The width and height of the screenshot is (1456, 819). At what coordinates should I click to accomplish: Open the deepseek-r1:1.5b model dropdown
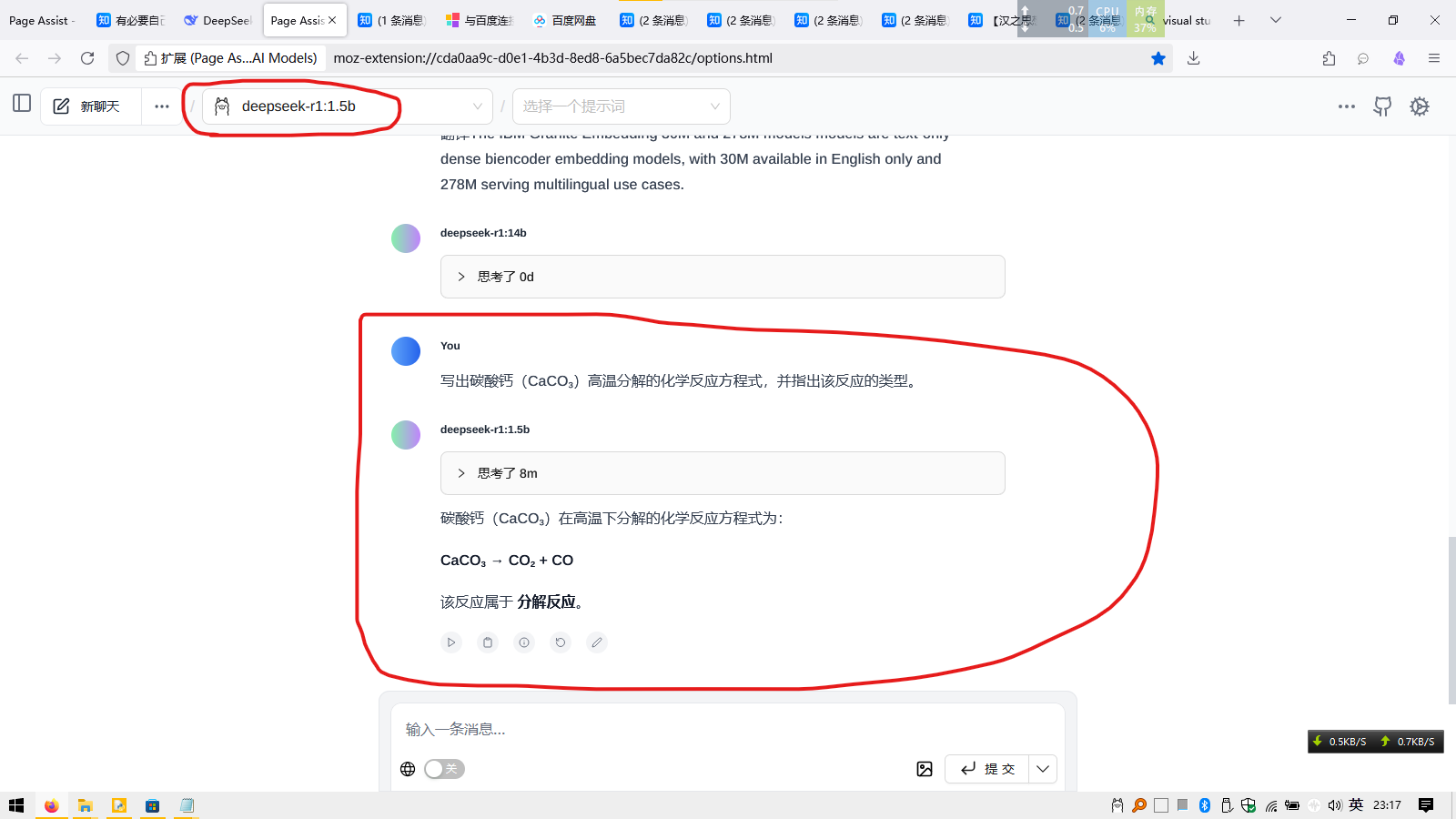[347, 106]
